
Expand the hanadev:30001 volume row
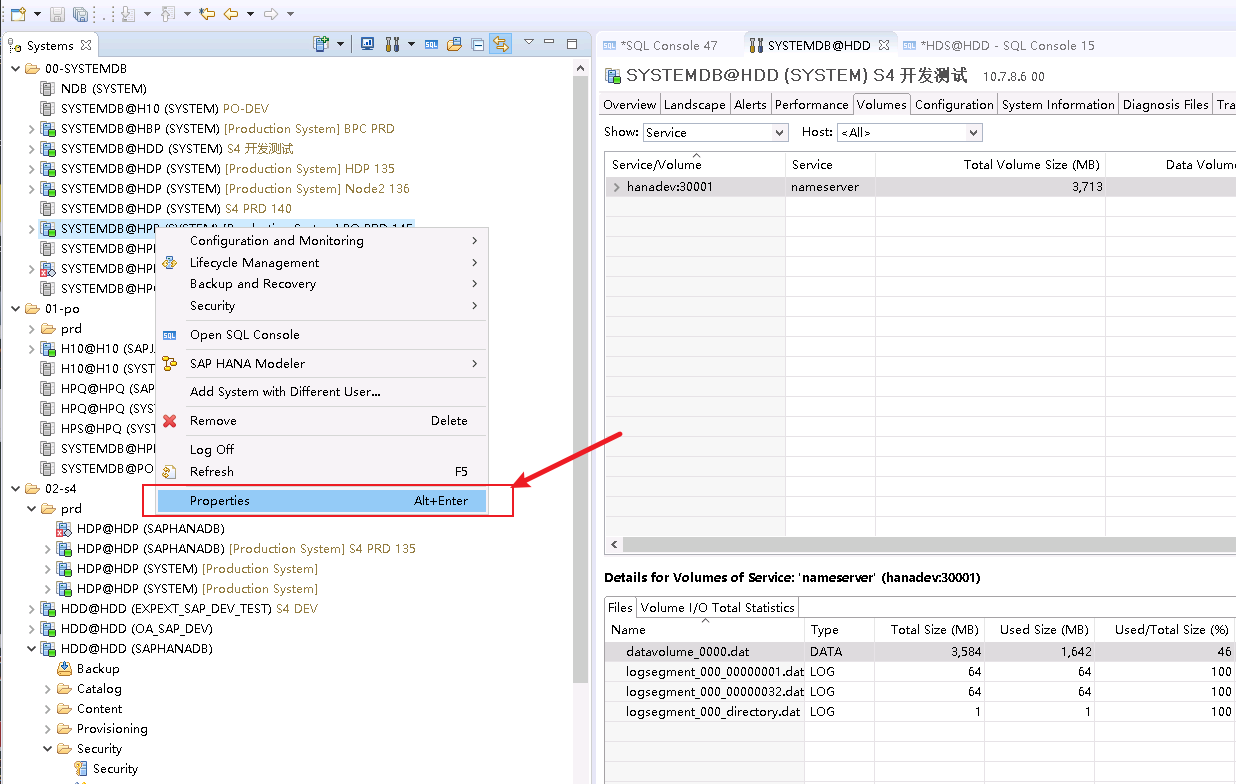coord(616,187)
